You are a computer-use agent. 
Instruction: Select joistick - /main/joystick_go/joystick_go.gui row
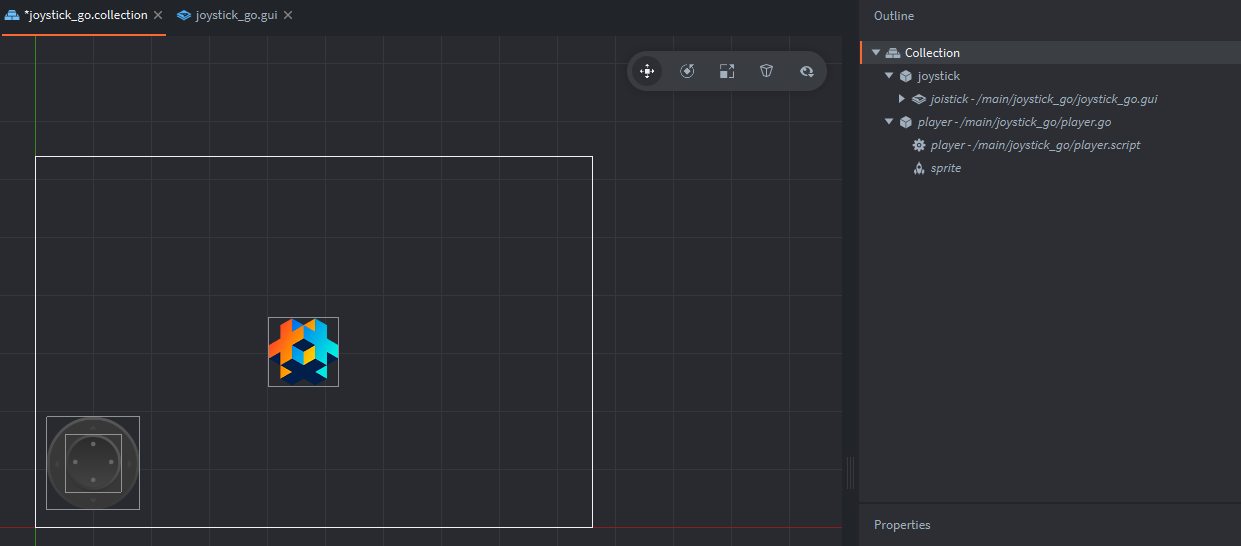coord(1049,99)
